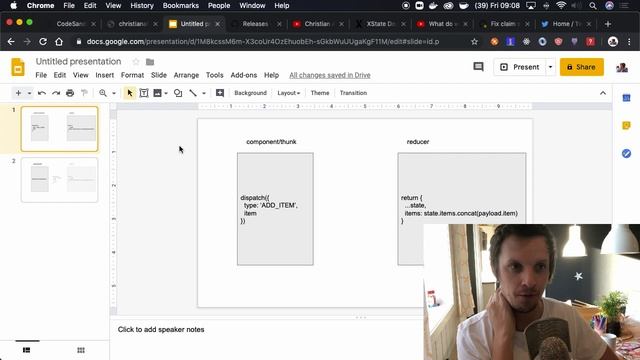Open the Format menu
The width and height of the screenshot is (640, 360).
[132, 75]
